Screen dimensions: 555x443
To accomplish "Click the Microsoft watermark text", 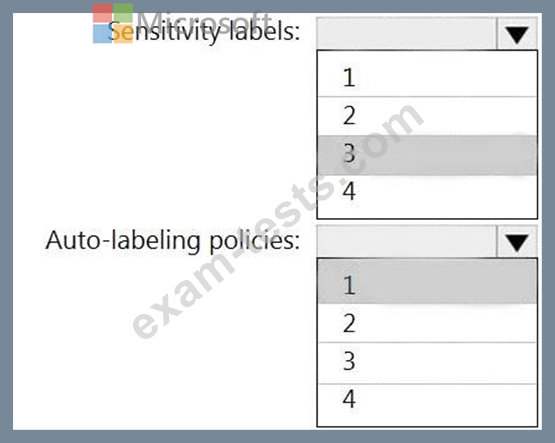I will (x=204, y=22).
